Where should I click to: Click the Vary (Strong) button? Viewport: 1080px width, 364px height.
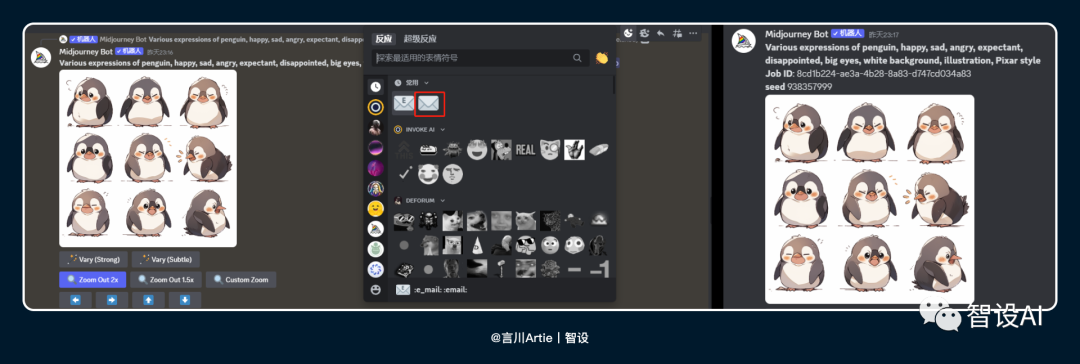(93, 259)
